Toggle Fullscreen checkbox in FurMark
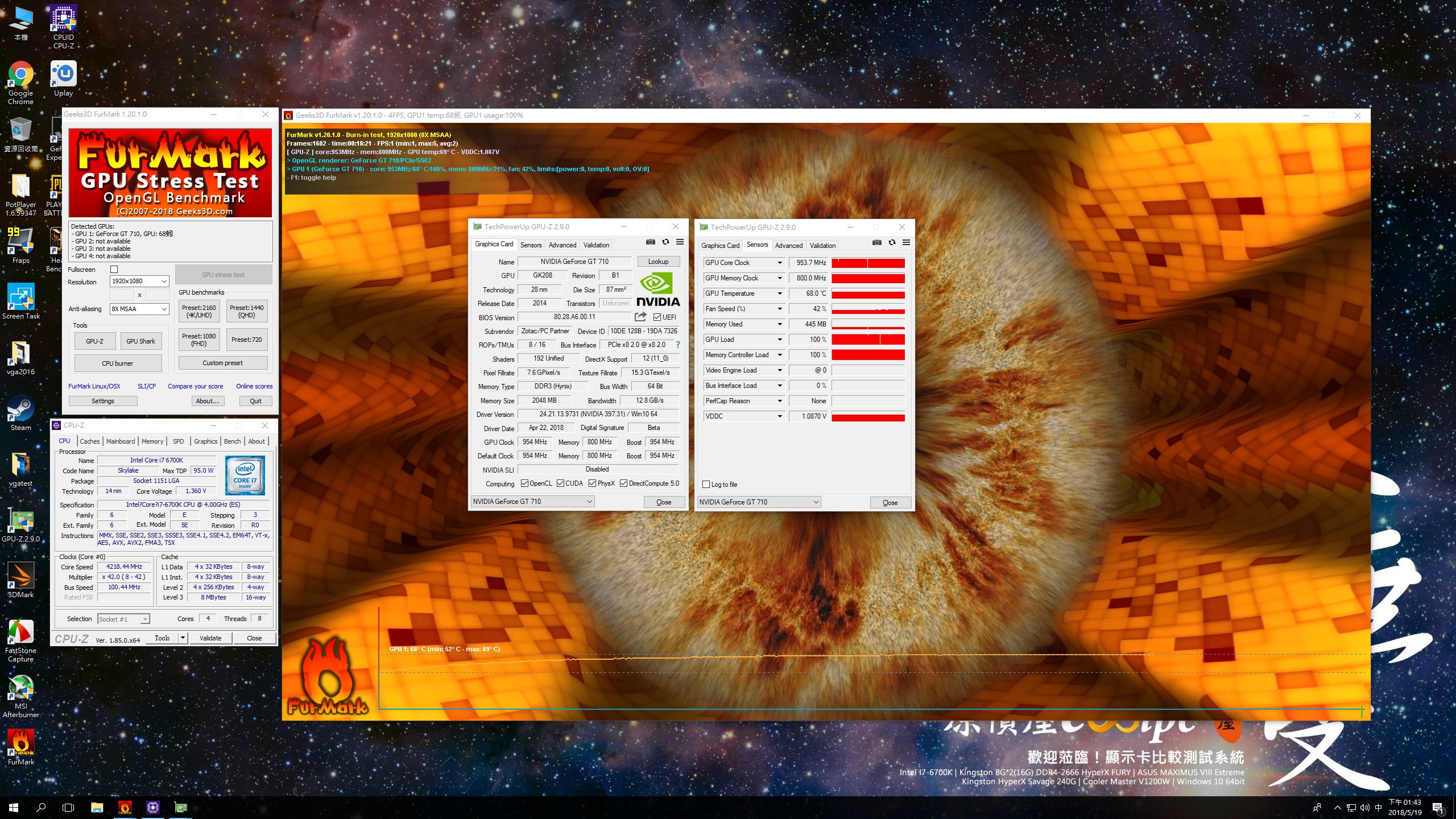 click(x=114, y=270)
